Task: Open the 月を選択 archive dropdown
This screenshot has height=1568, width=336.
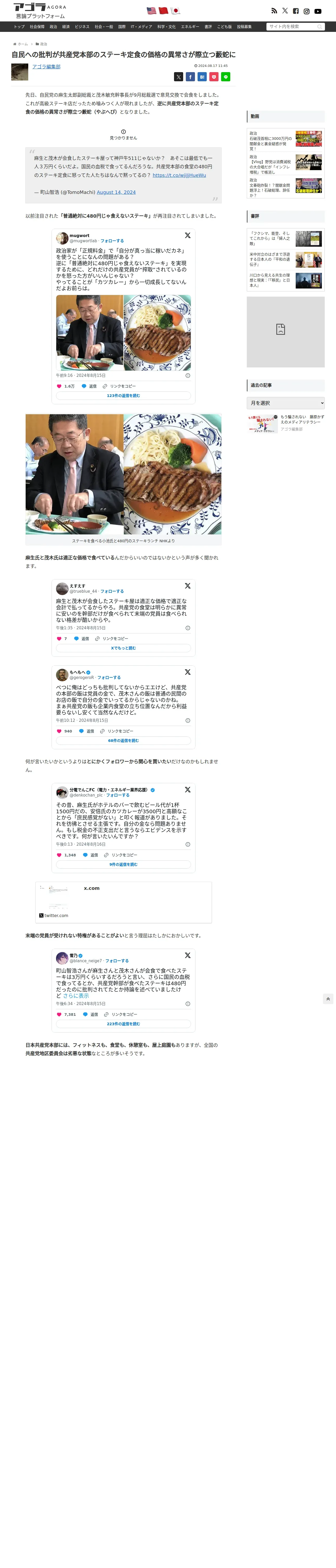Action: [x=285, y=403]
